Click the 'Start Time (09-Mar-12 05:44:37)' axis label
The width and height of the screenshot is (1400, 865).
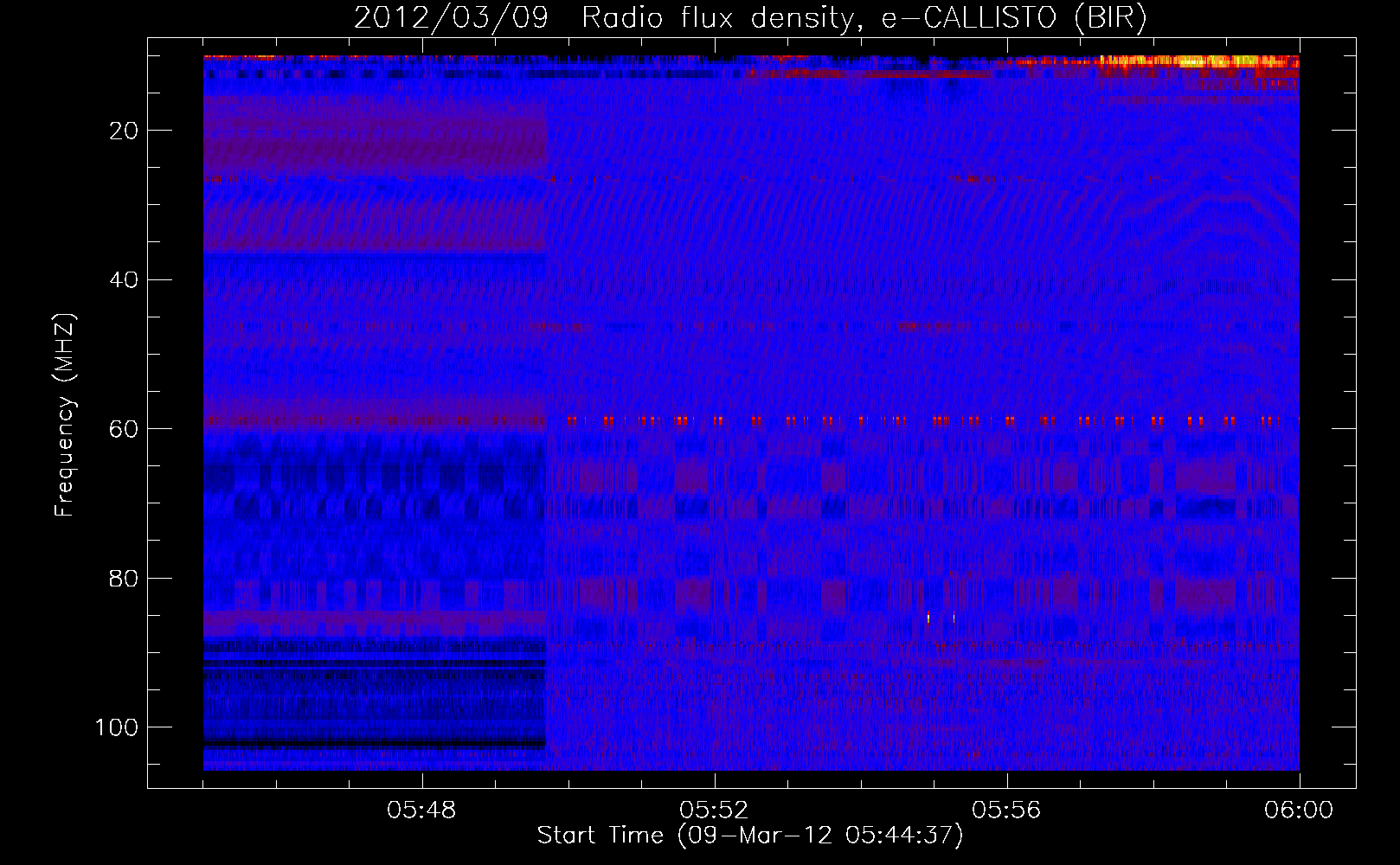pyautogui.click(x=750, y=836)
